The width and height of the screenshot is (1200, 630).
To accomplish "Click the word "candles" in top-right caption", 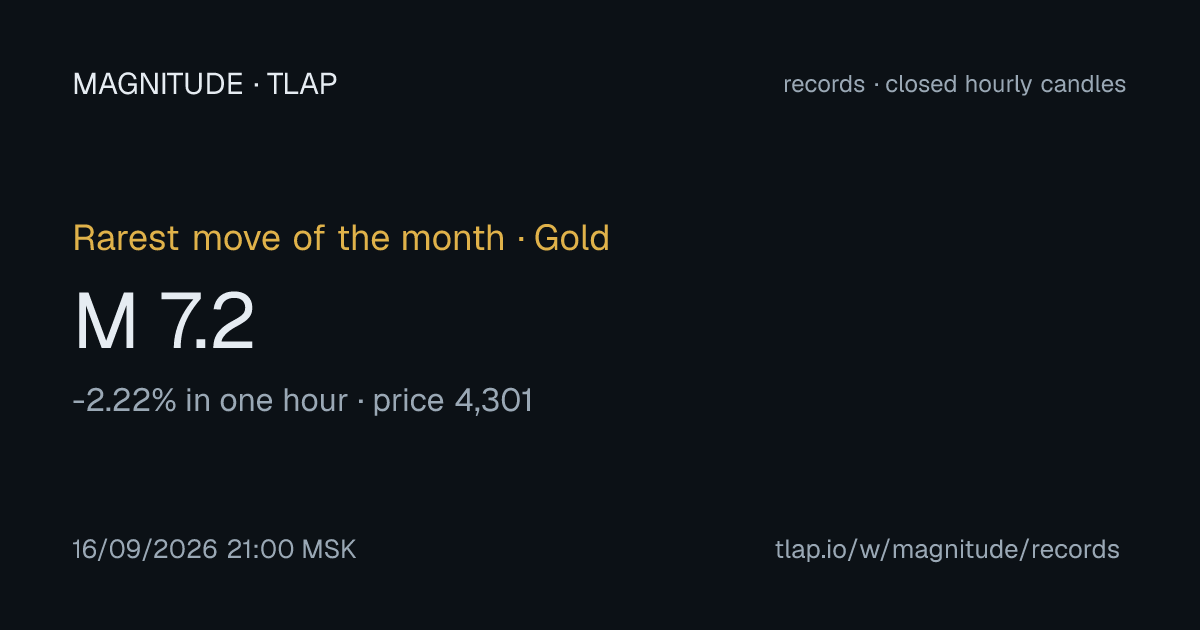I will [x=1084, y=85].
